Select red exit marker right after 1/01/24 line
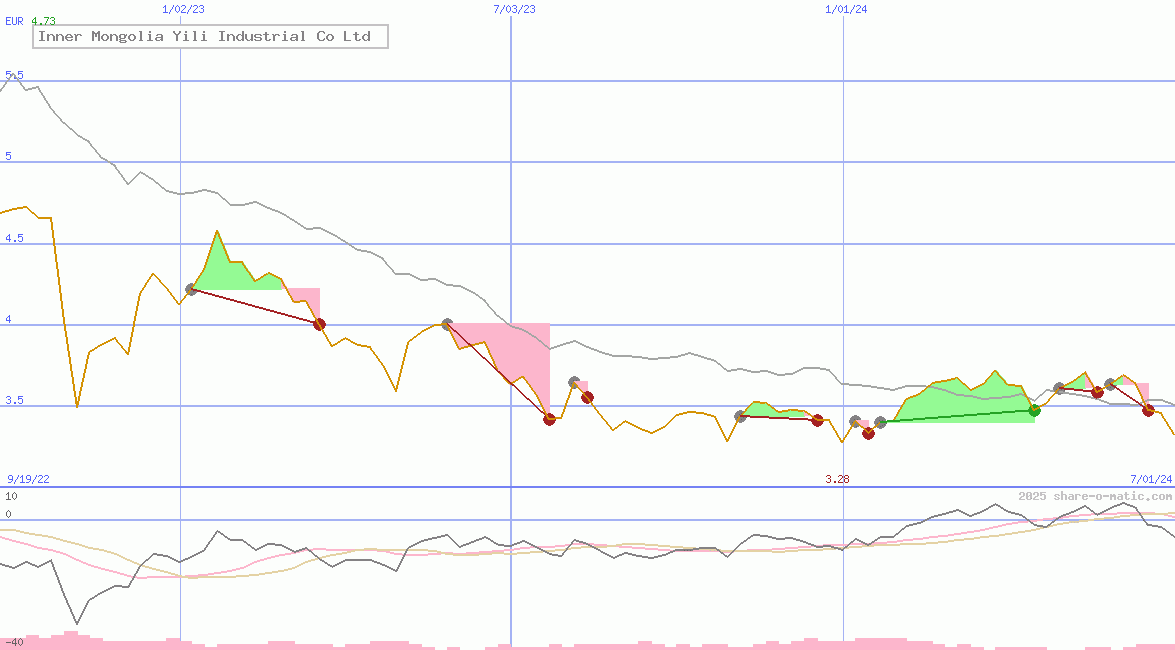1175x650 pixels. click(868, 433)
